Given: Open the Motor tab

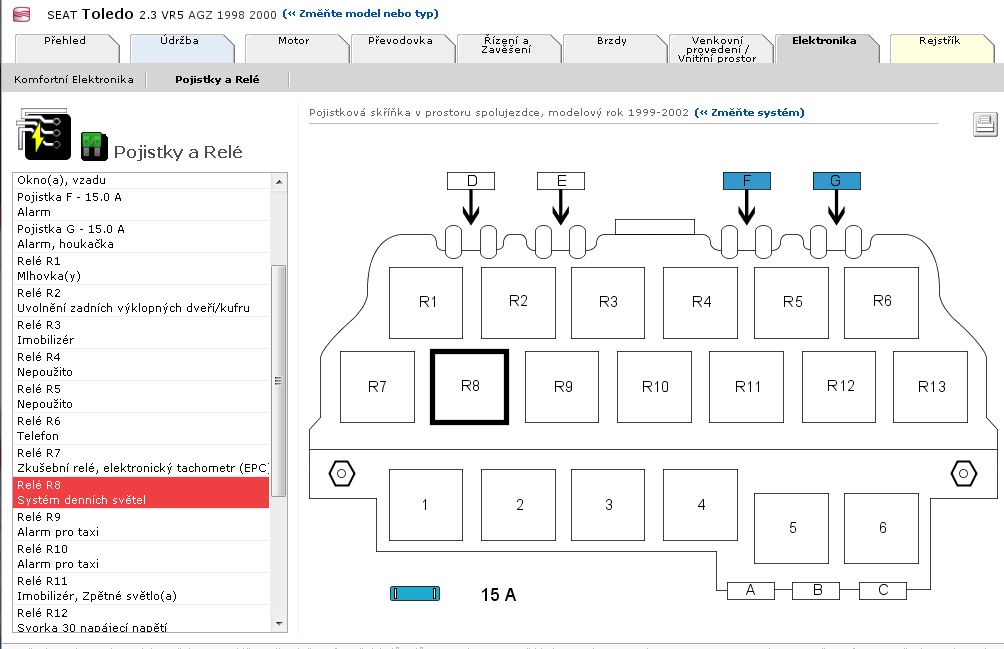Looking at the screenshot, I should [292, 42].
